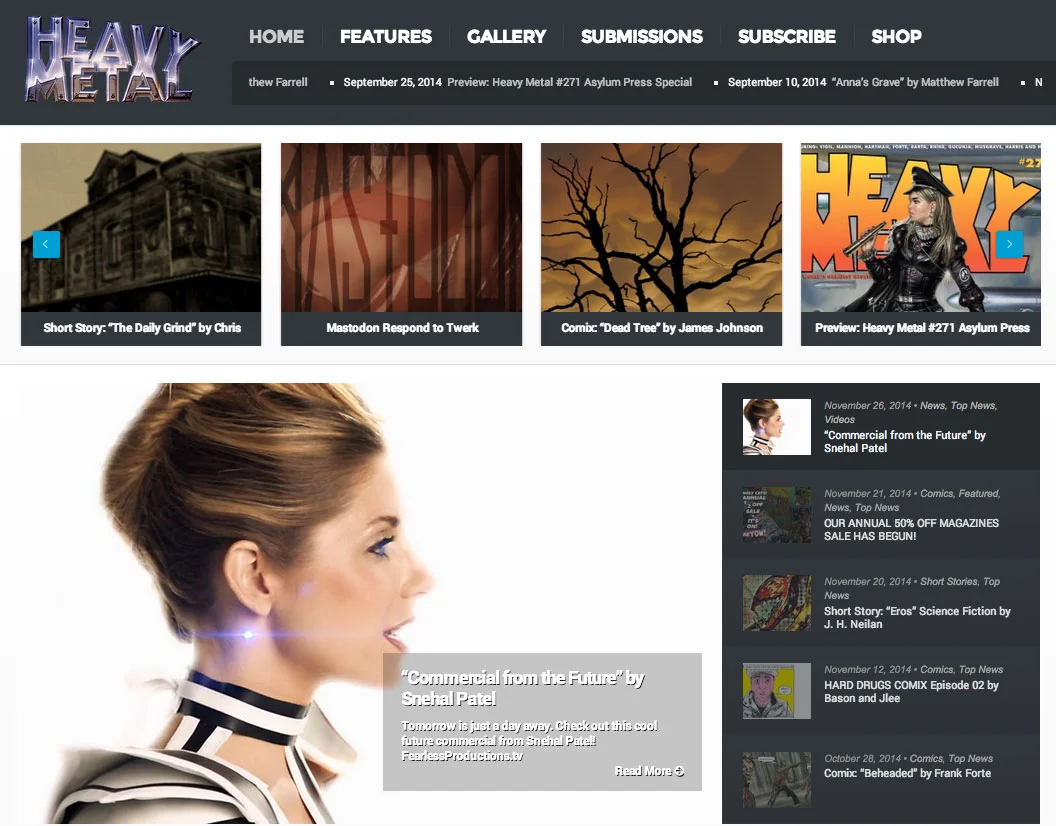Image resolution: width=1056 pixels, height=826 pixels.
Task: Open the HOME menu item
Action: coord(276,36)
